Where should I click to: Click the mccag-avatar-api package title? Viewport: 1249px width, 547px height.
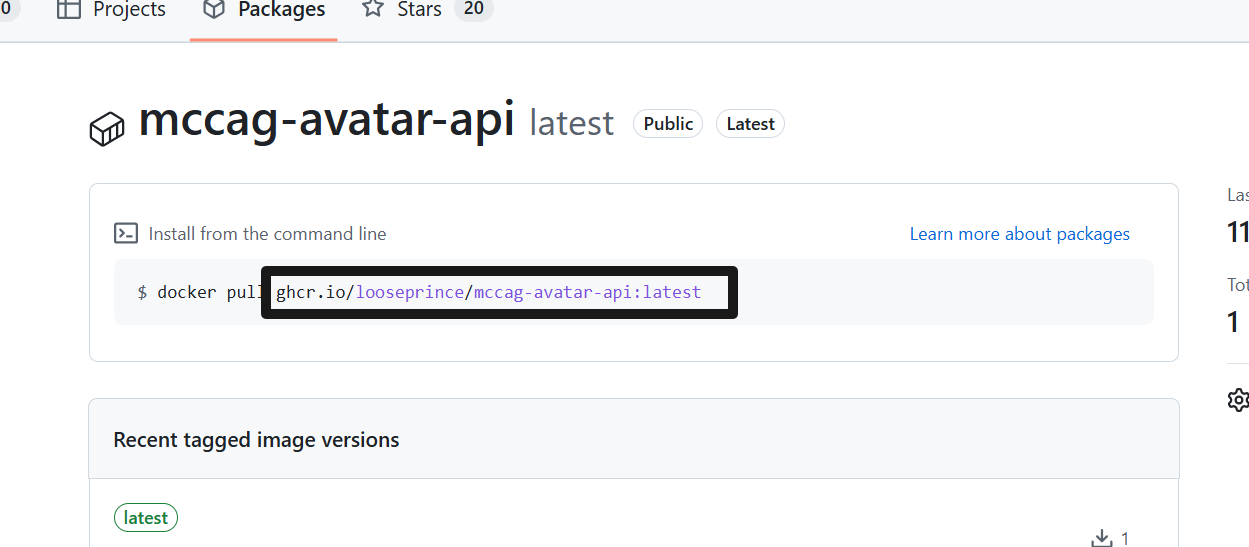tap(326, 121)
